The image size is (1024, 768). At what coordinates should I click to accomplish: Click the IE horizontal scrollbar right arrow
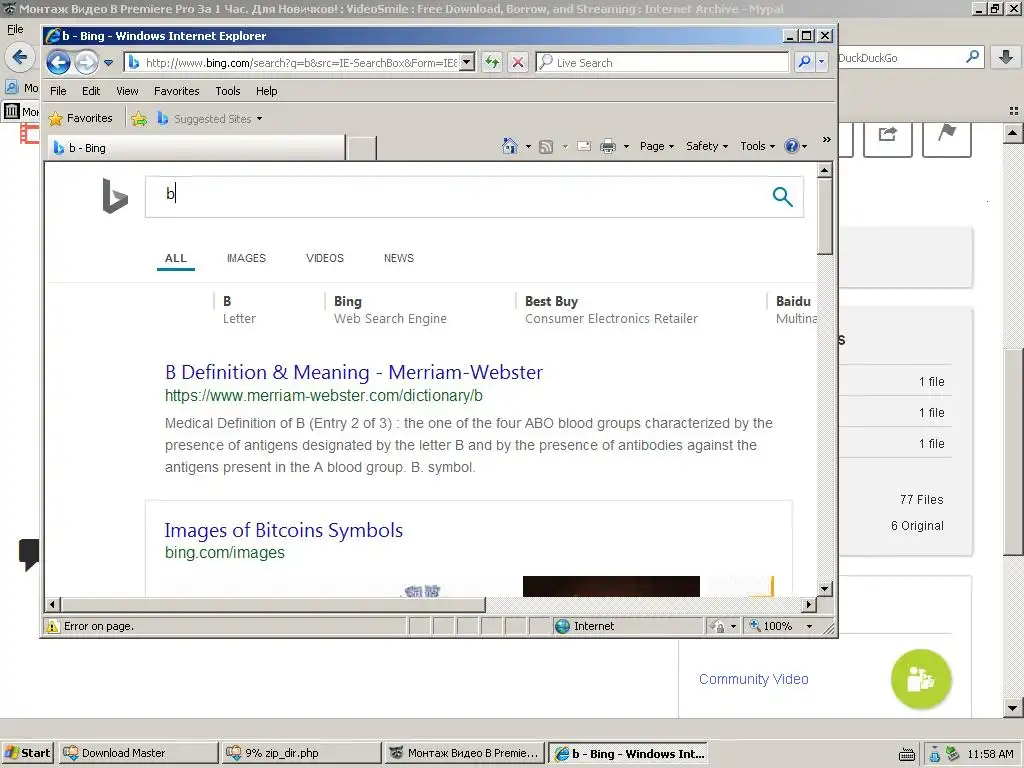(x=809, y=605)
